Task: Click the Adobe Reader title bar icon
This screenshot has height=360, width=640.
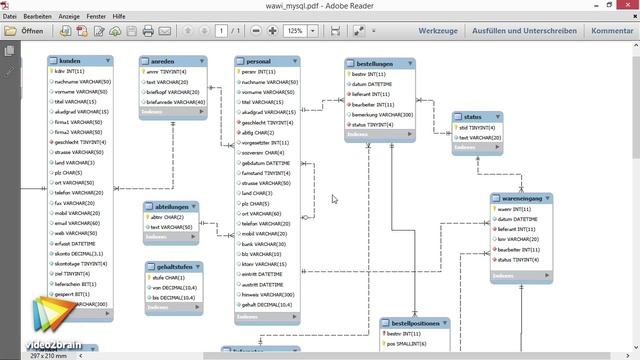Action: point(5,5)
